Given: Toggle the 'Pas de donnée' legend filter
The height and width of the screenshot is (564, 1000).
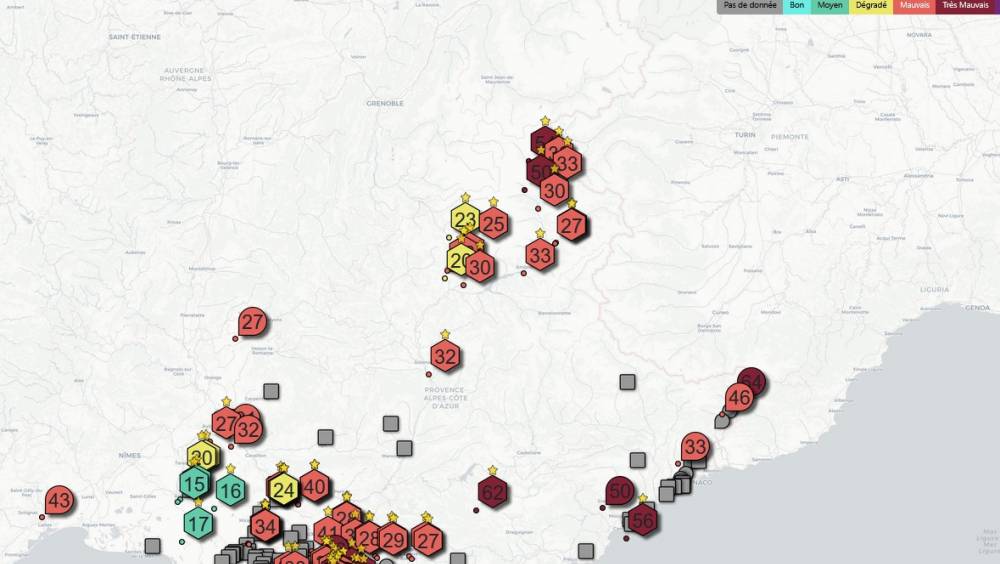Looking at the screenshot, I should [749, 6].
